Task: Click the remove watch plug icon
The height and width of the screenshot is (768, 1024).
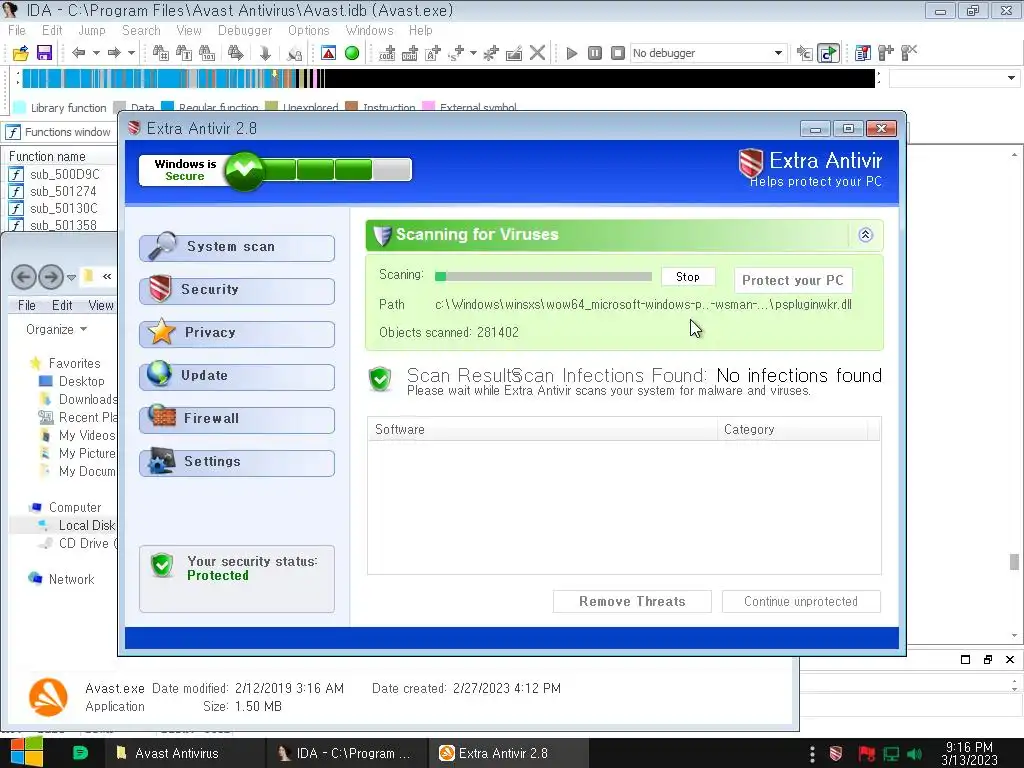Action: 909,53
